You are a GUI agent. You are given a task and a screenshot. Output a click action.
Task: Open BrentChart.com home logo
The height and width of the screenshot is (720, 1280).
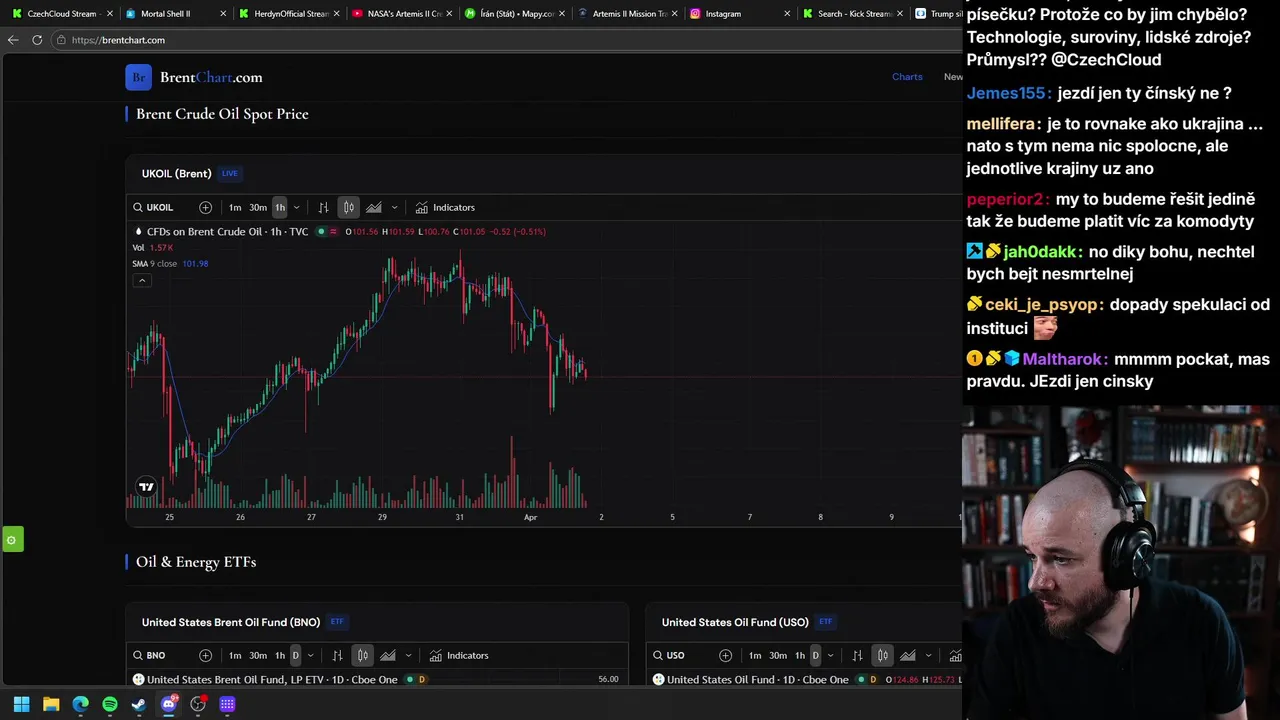[x=194, y=77]
